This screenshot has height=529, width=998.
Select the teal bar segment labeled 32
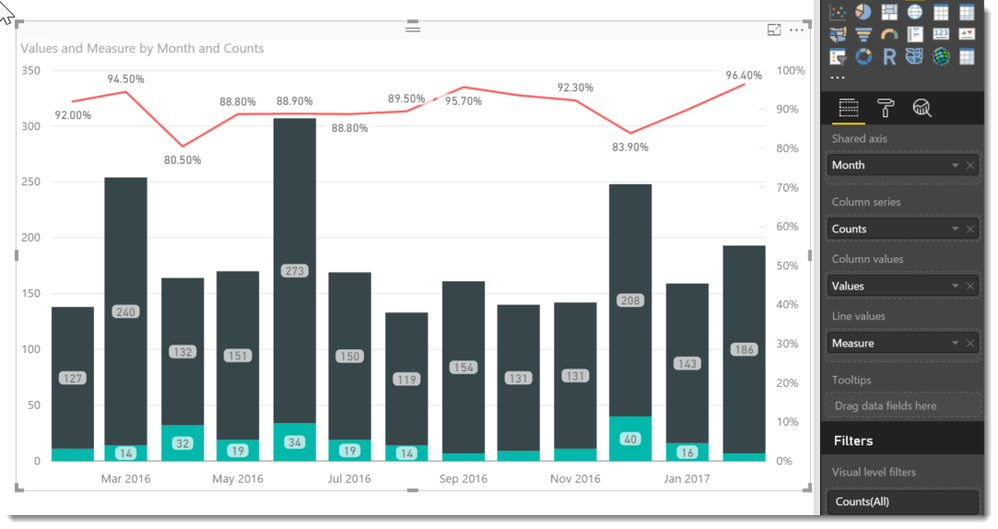(183, 443)
